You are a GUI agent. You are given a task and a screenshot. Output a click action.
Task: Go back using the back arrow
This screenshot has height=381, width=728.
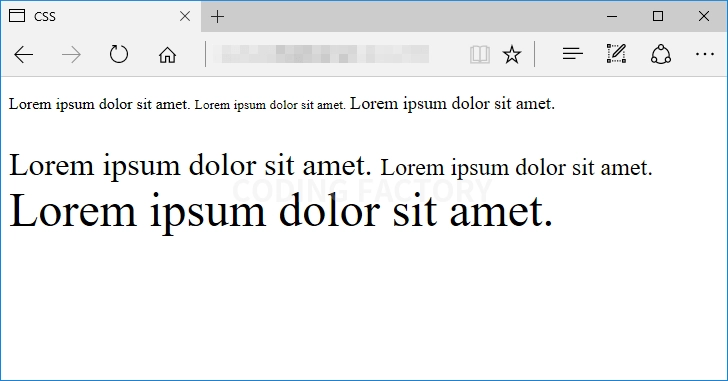coord(24,55)
